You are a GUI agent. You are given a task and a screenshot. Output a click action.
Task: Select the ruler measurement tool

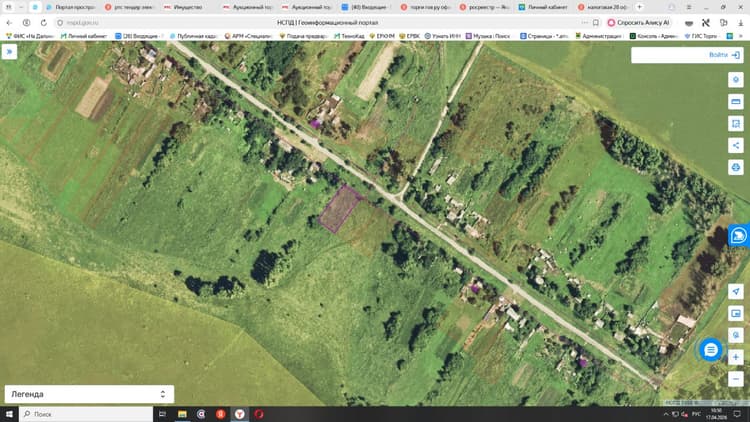pyautogui.click(x=736, y=101)
